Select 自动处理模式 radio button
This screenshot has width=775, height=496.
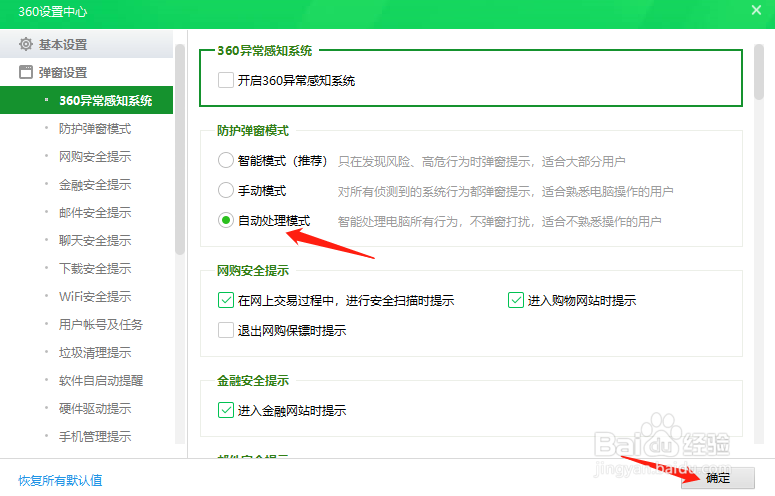[x=226, y=220]
